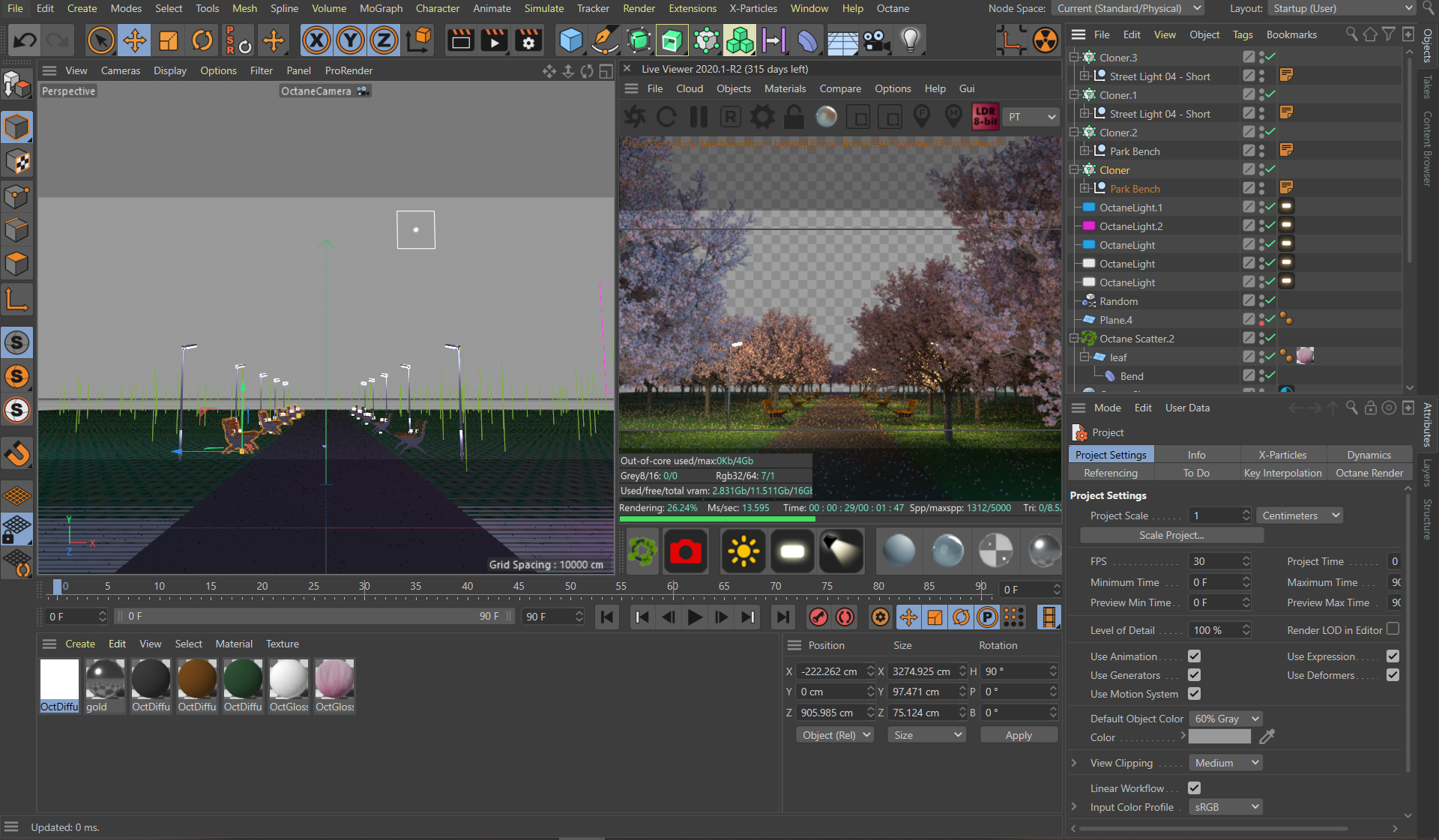Click the Apply button in coordinates panel
The image size is (1439, 840).
point(1018,735)
